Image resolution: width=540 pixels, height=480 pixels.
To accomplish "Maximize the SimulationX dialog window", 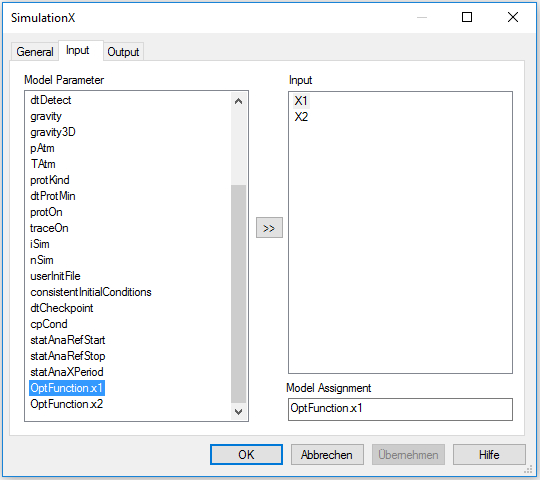I will (467, 17).
